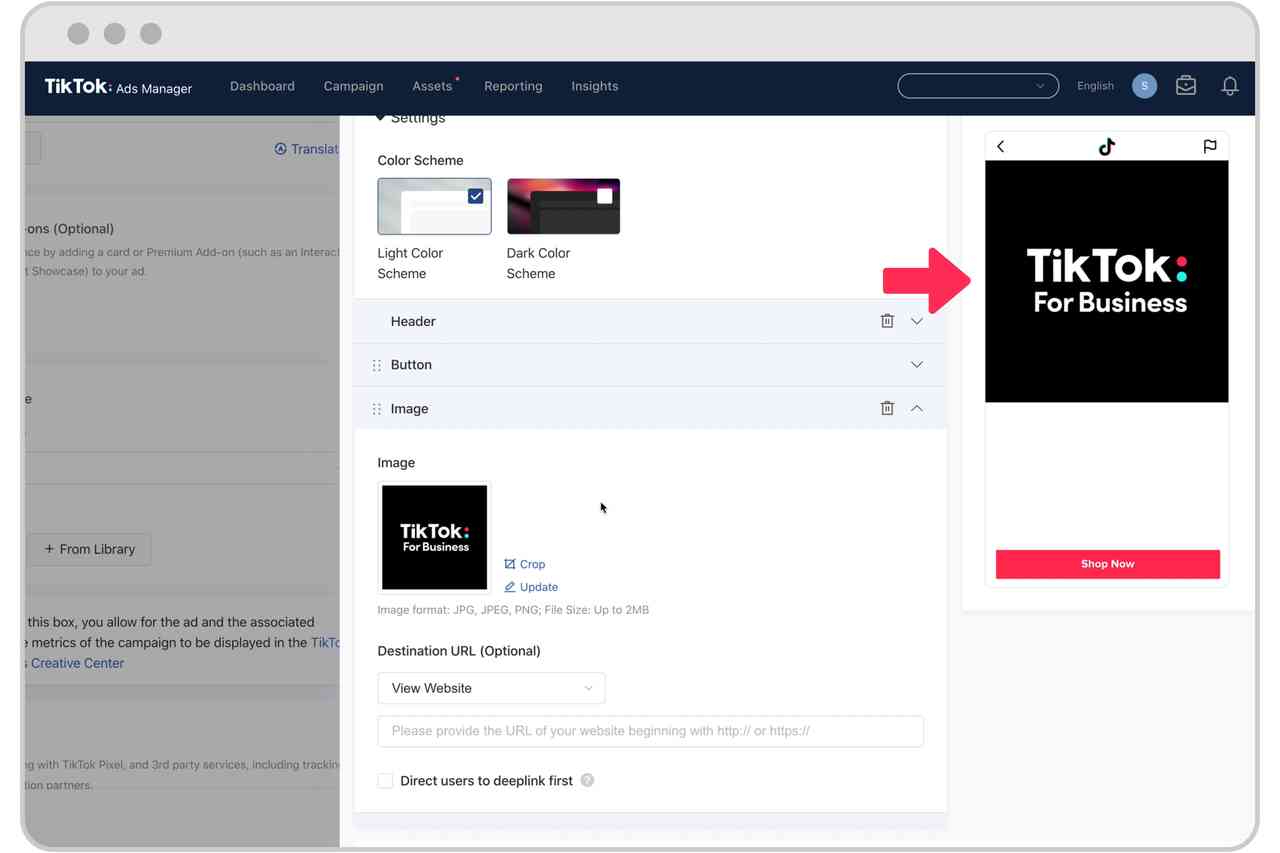Change the English language setting

click(1095, 86)
